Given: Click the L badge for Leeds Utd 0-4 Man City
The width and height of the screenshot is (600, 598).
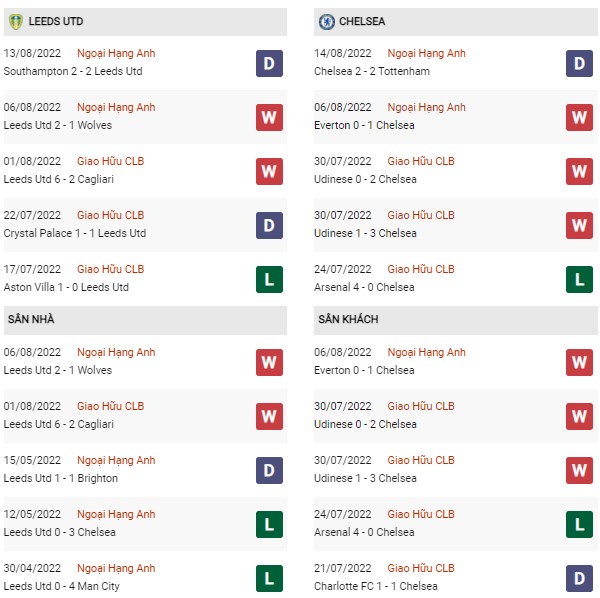Looking at the screenshot, I should [x=269, y=578].
